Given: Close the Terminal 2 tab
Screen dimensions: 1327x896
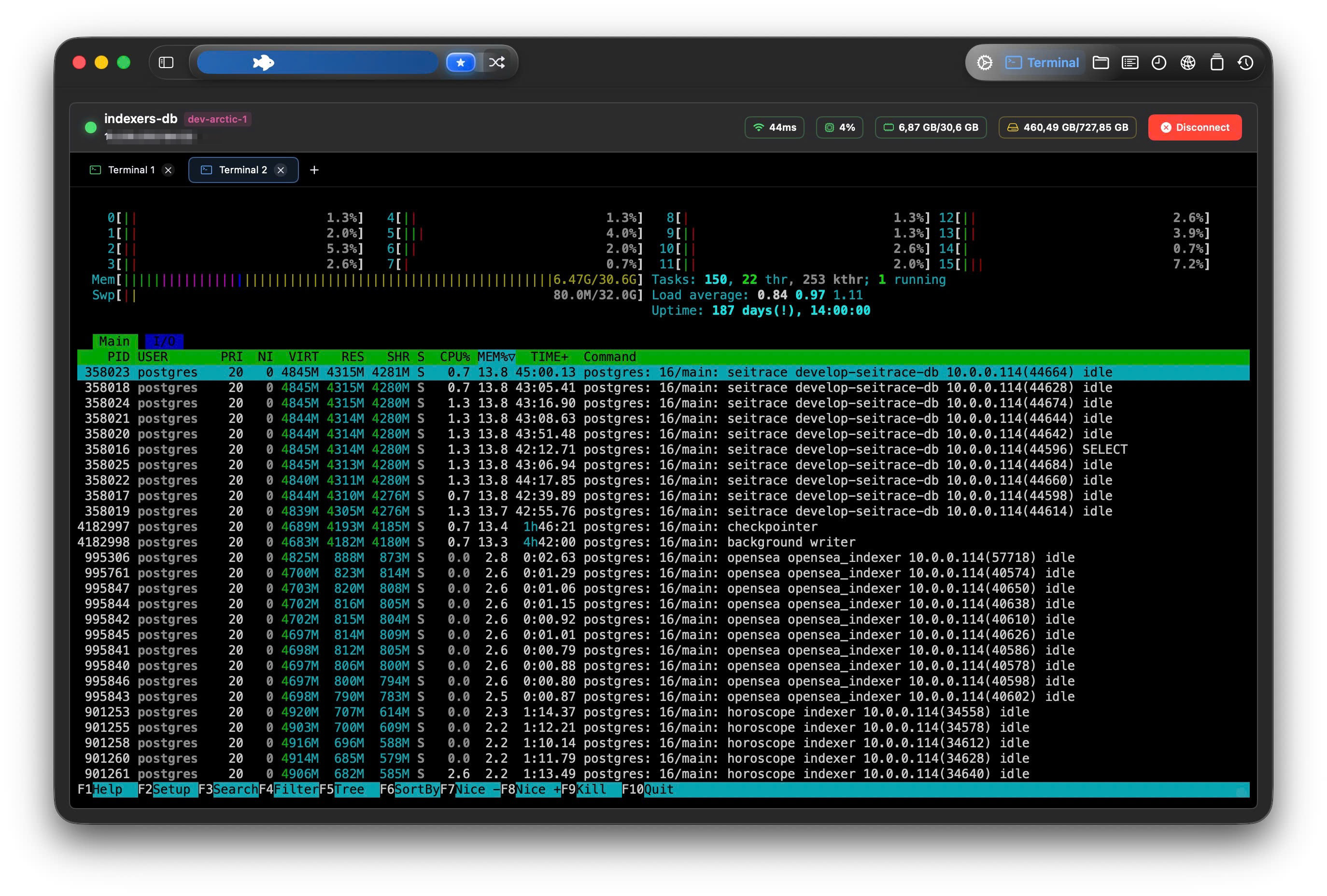Looking at the screenshot, I should click(281, 170).
